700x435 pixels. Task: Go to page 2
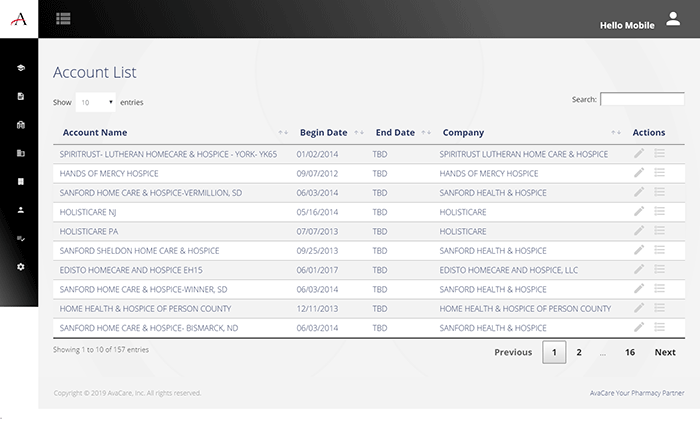[579, 352]
